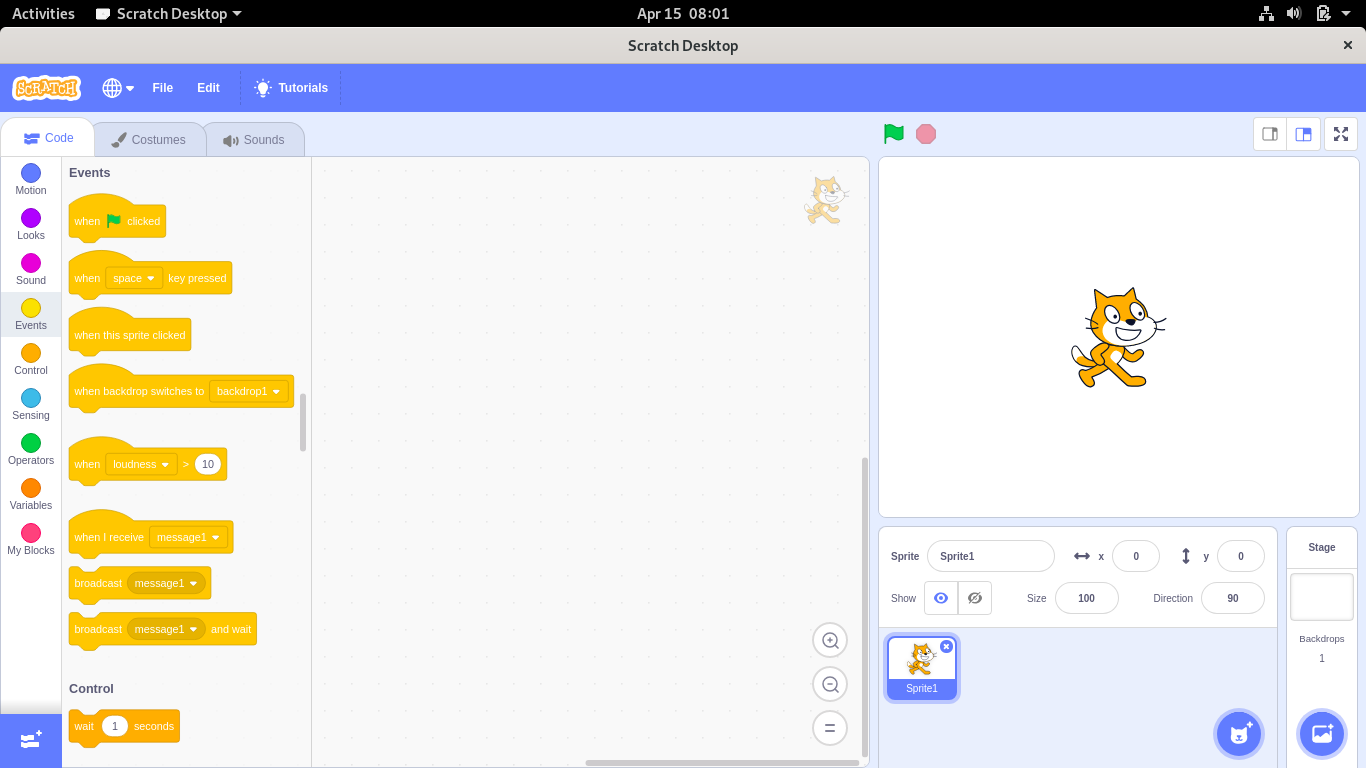Screen dimensions: 1366x768
Task: Switch to large stage layout
Action: 1303,134
